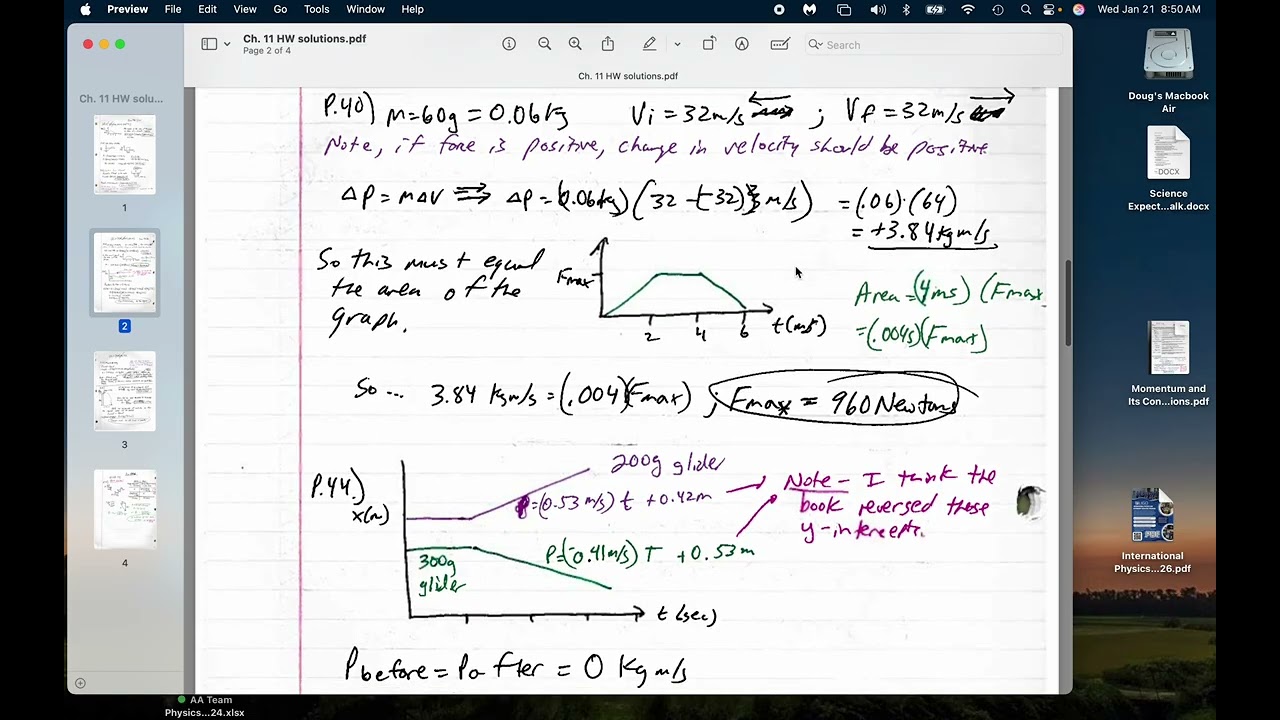Select page 3 thumbnail in sidebar
1280x720 pixels.
tap(125, 391)
